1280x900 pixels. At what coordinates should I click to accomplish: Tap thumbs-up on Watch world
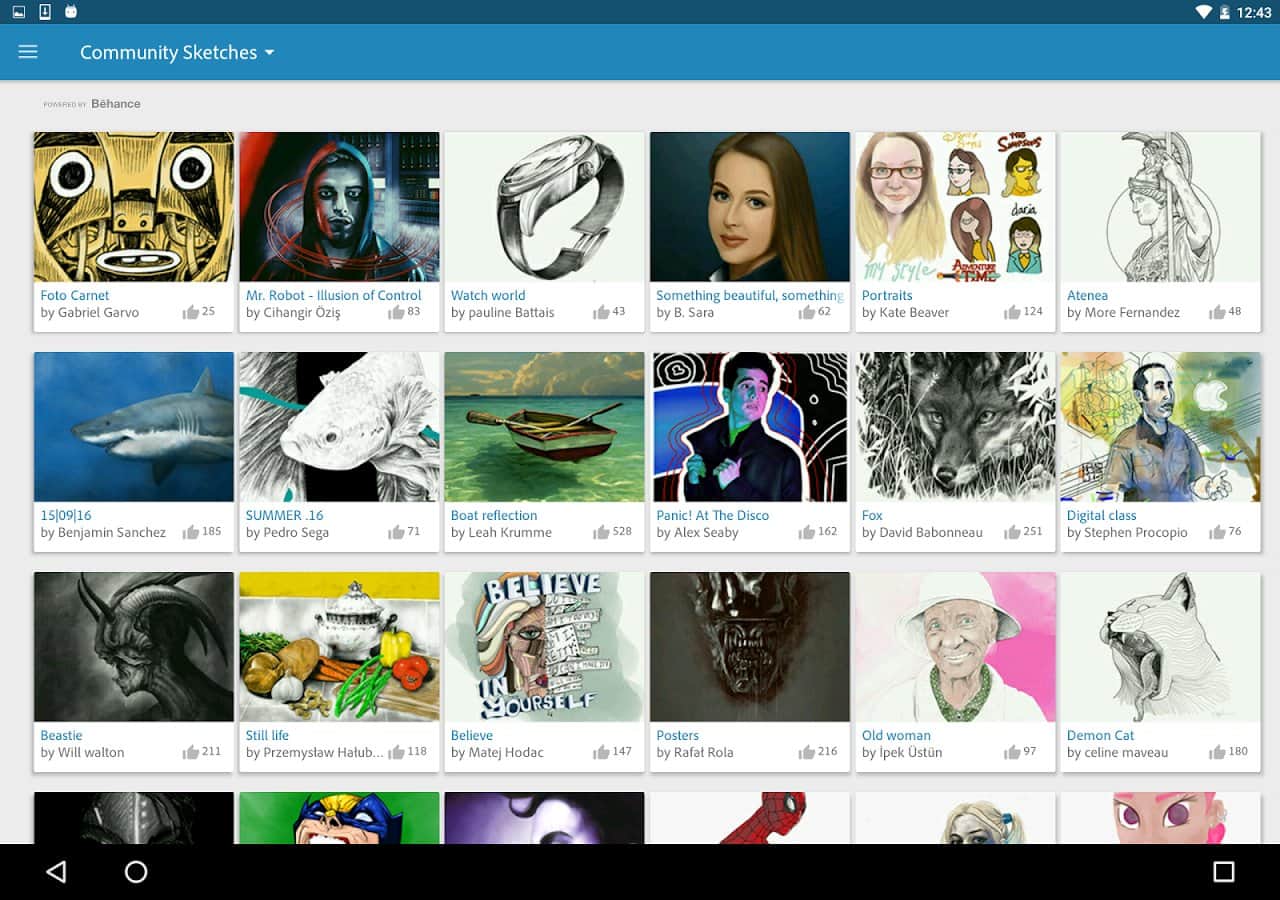(x=601, y=312)
